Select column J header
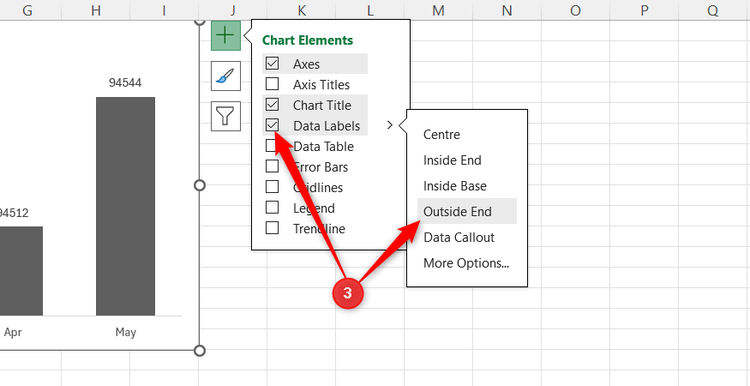This screenshot has height=386, width=750. [x=233, y=10]
